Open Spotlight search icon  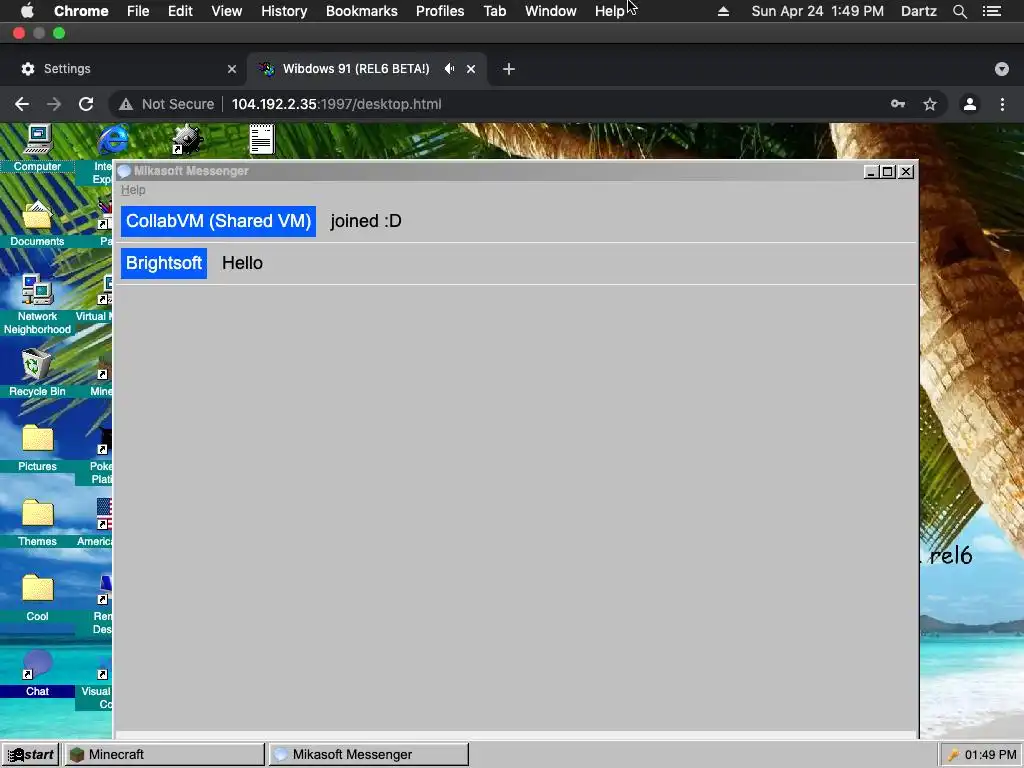pyautogui.click(x=959, y=11)
